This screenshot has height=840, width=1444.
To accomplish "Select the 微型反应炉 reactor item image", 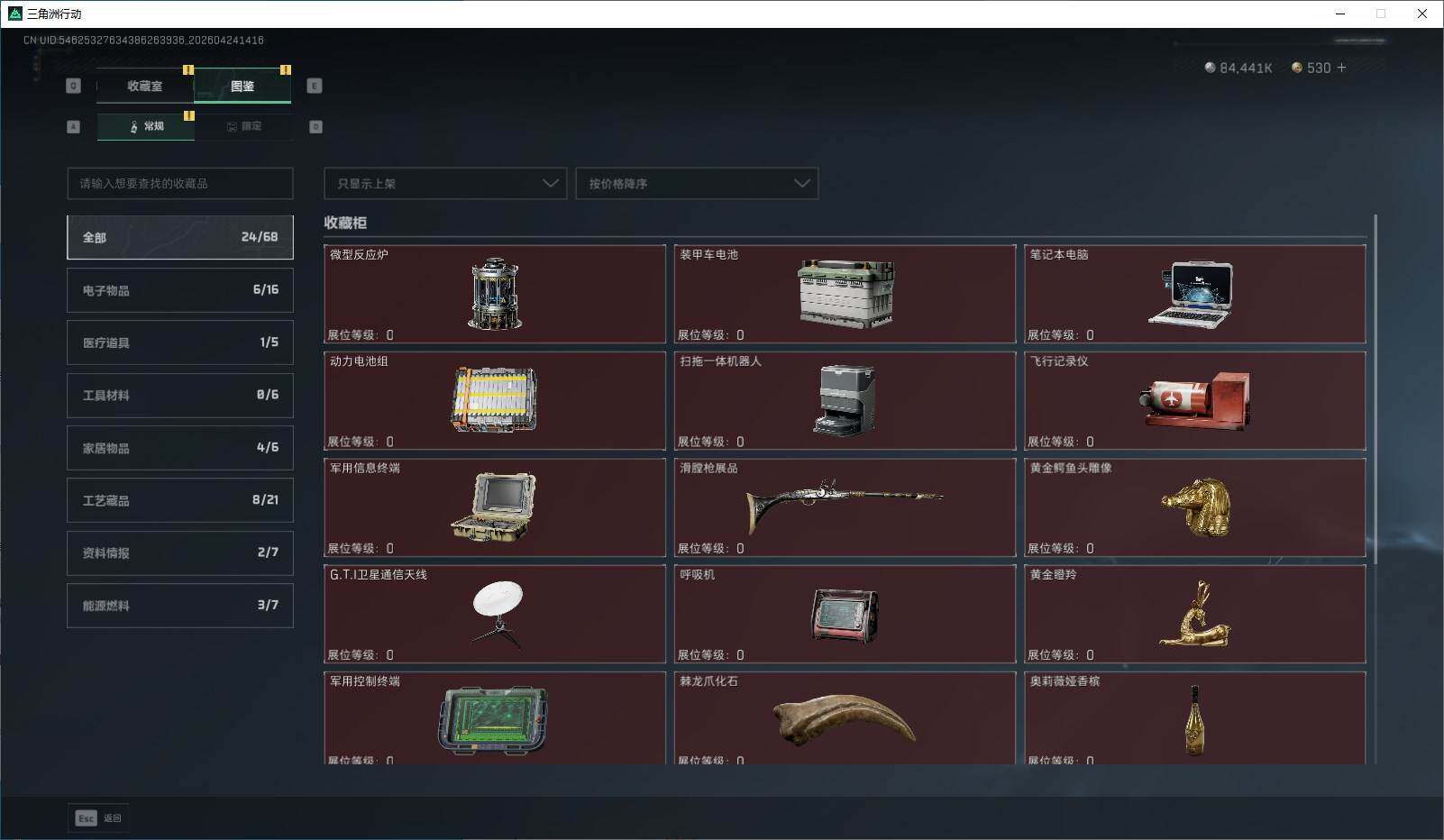I will [495, 294].
